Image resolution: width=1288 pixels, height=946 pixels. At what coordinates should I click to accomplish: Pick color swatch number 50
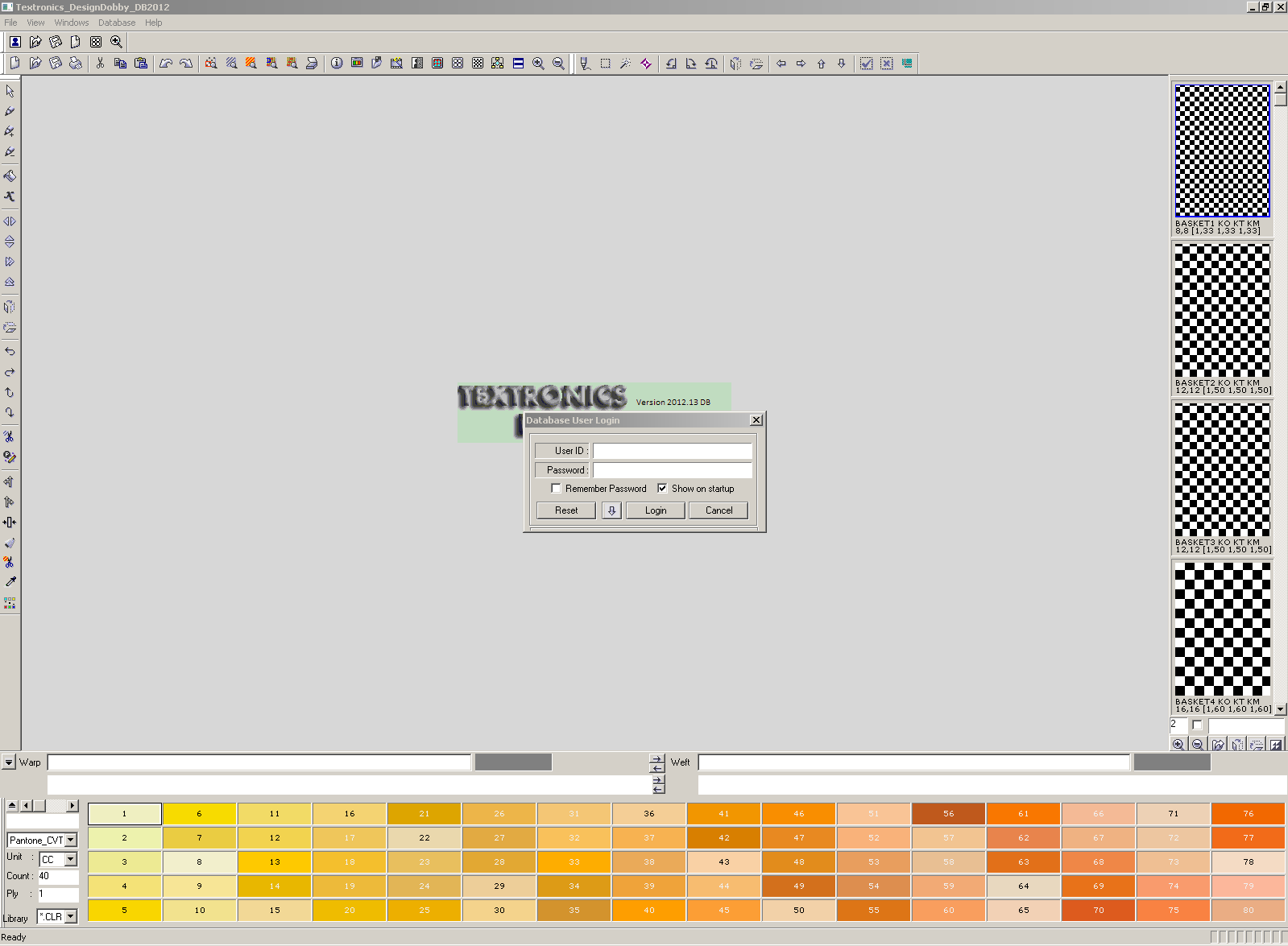tap(798, 911)
